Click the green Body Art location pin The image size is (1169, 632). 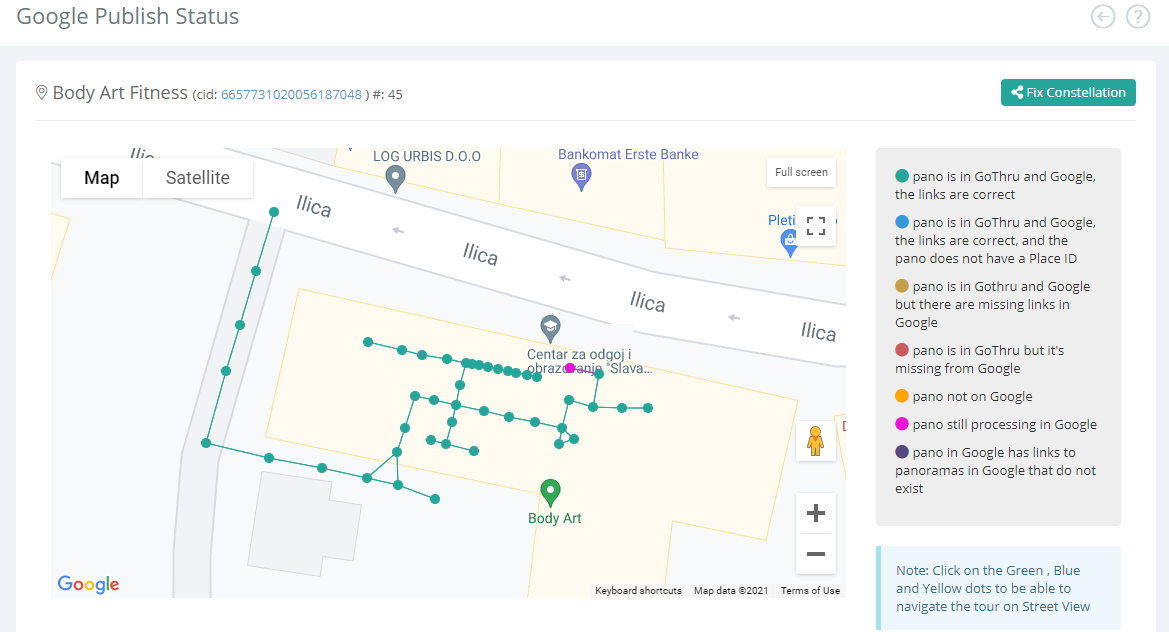click(550, 492)
